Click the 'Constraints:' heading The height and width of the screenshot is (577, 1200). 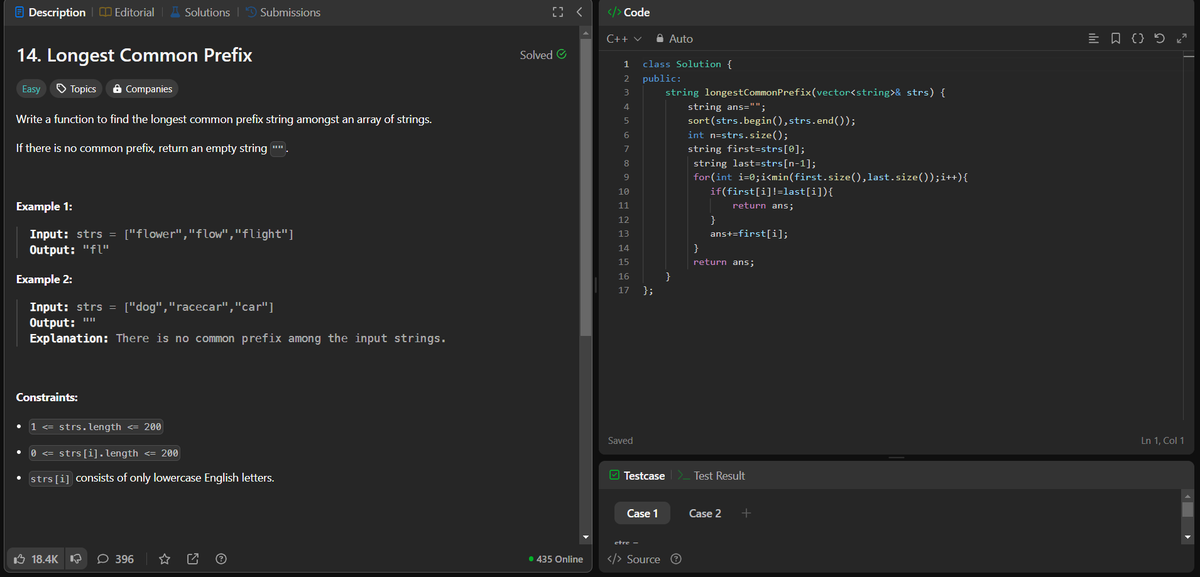click(x=47, y=397)
